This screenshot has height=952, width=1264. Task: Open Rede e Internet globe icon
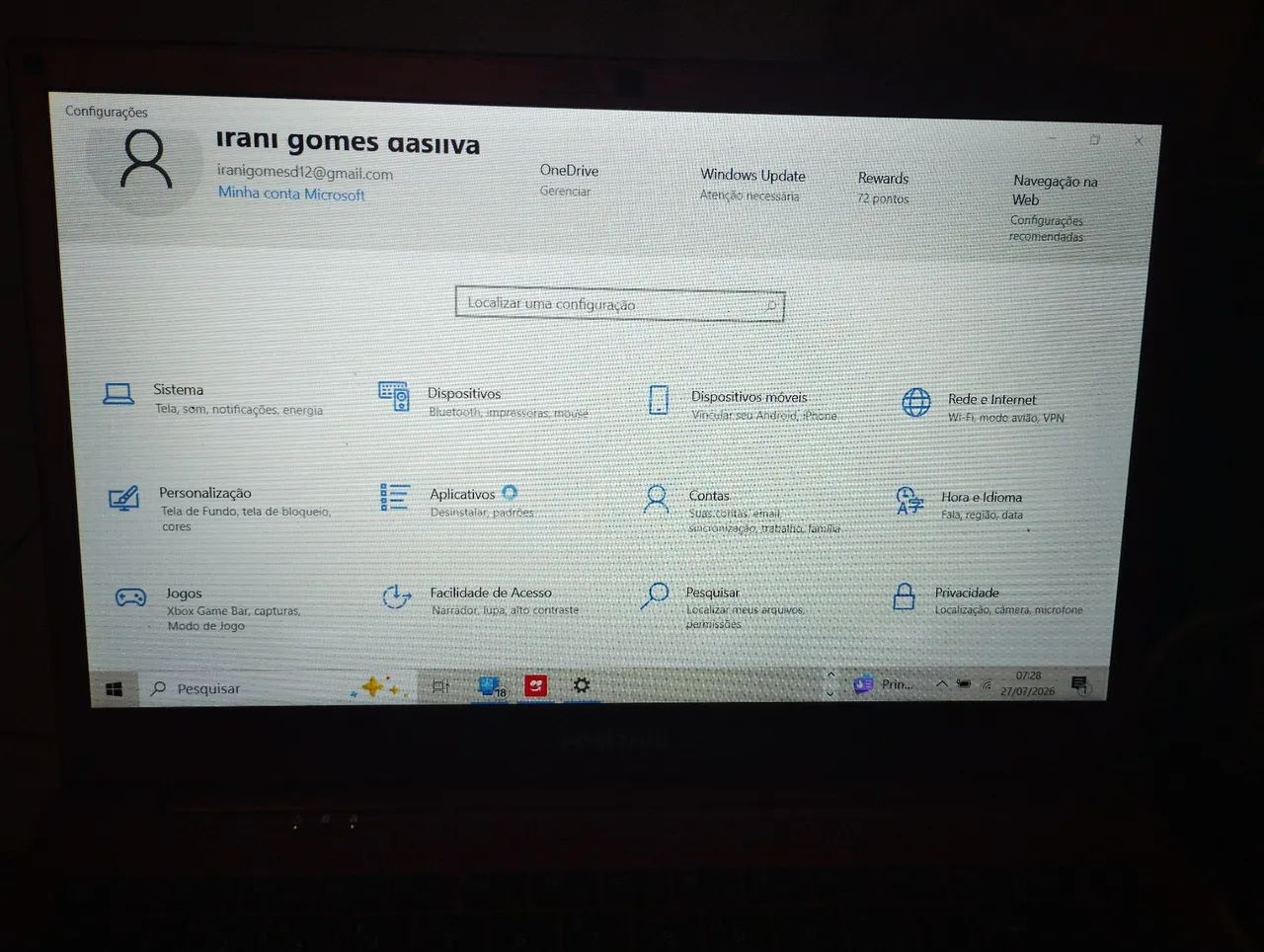(x=916, y=402)
